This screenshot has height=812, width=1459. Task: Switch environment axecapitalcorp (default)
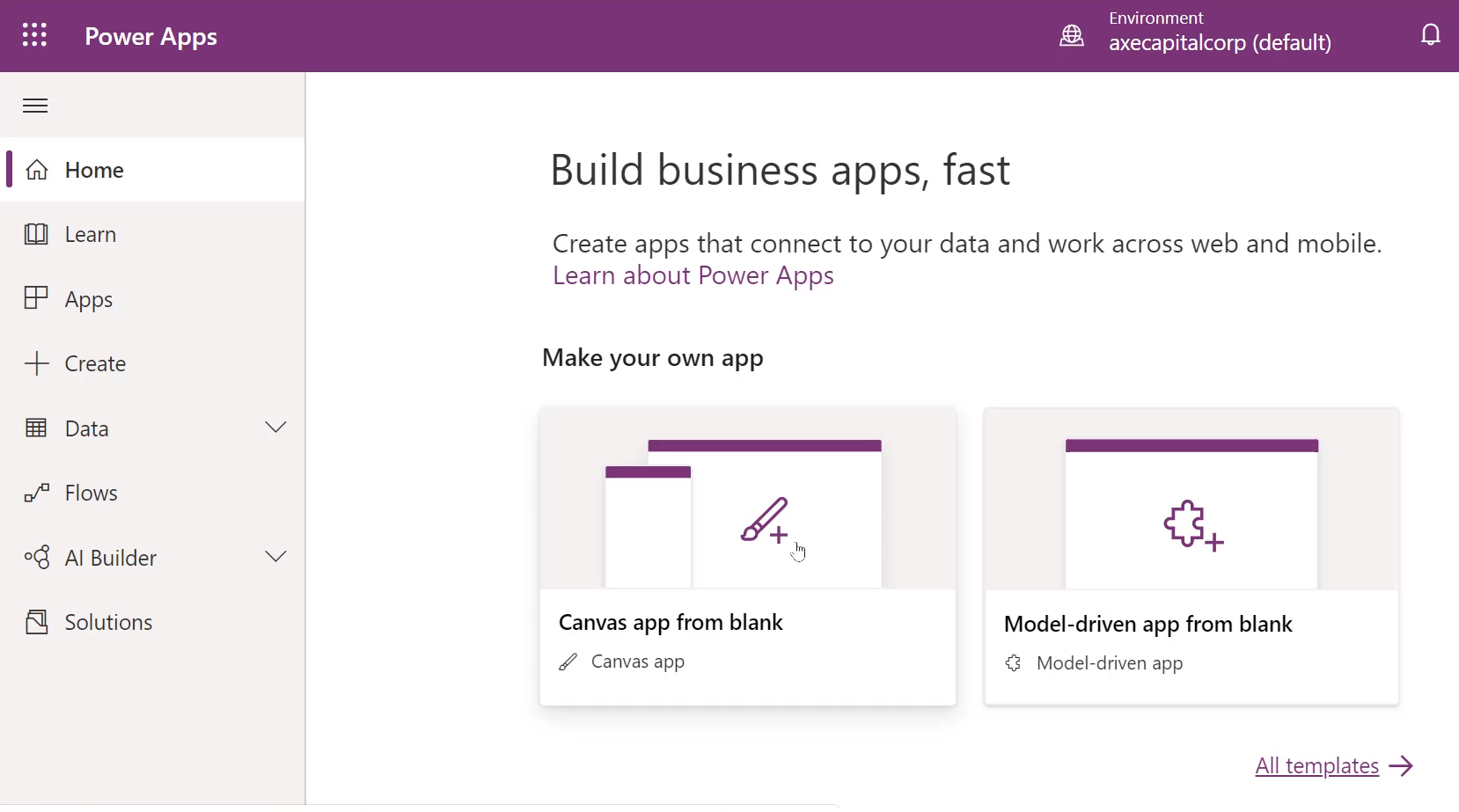coord(1220,43)
